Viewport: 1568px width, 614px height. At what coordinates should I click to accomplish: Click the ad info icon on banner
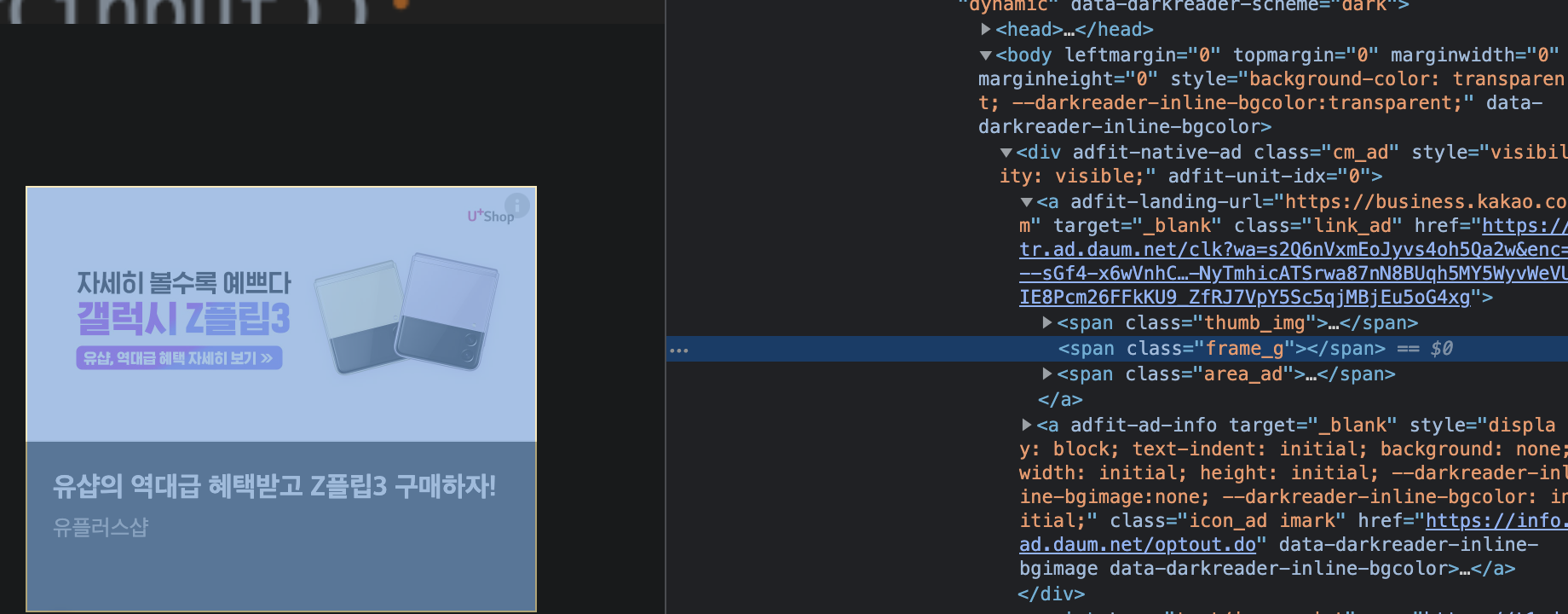point(516,205)
